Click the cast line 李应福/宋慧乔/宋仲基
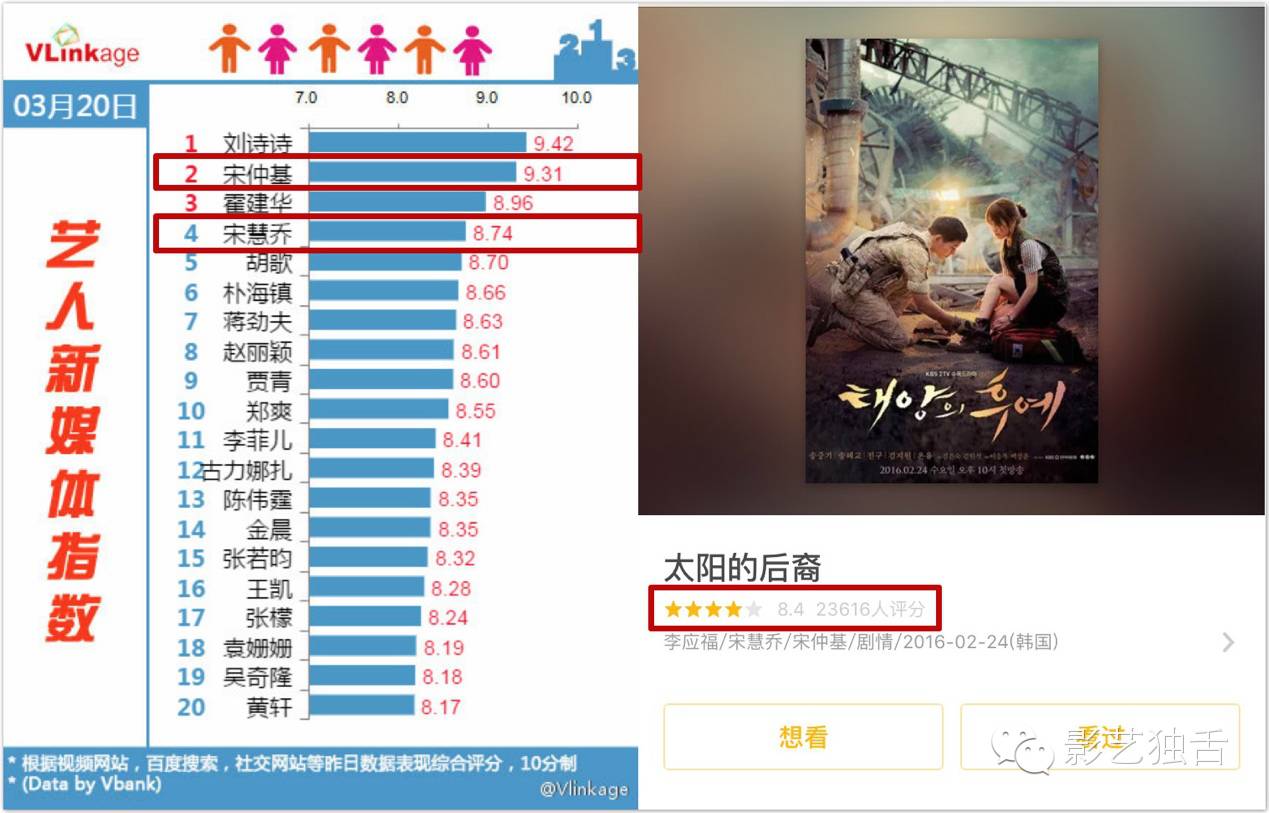 coord(861,642)
